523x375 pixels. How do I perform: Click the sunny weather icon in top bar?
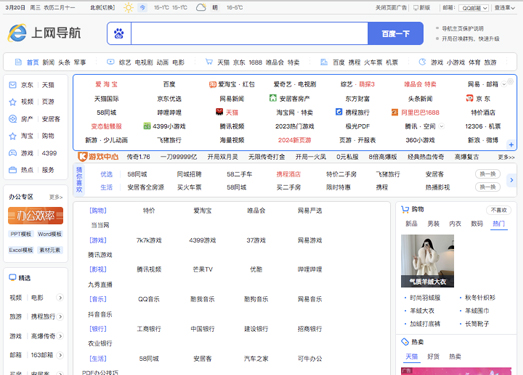tap(128, 7)
